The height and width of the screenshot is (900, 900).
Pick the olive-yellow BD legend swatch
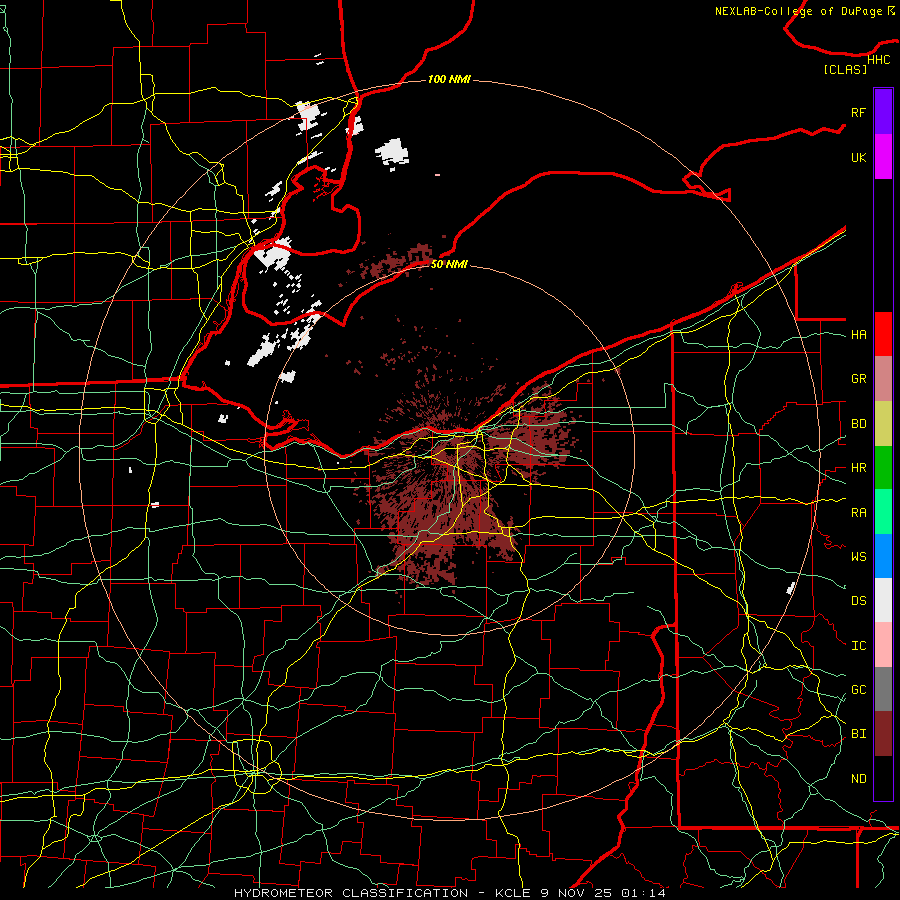point(883,423)
